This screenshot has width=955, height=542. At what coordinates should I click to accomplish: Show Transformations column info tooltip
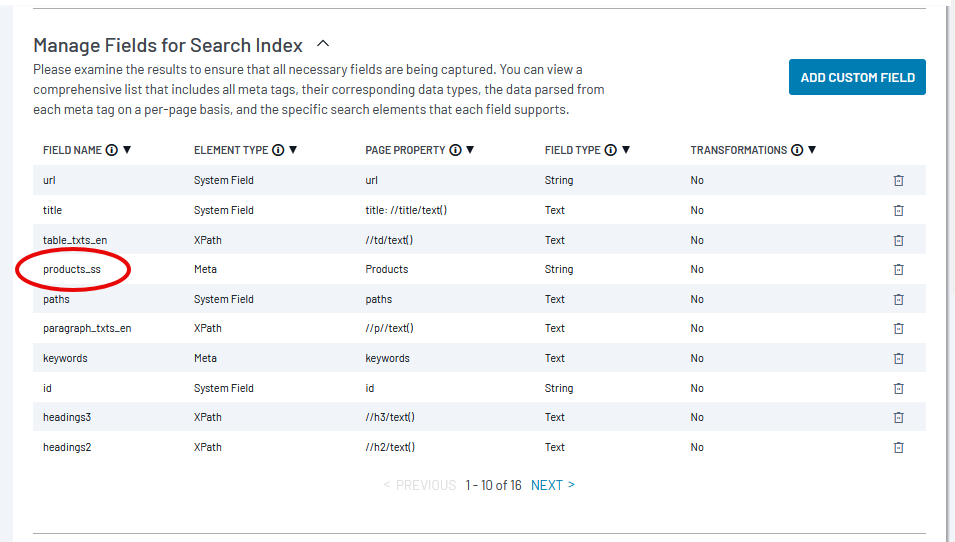tap(797, 150)
